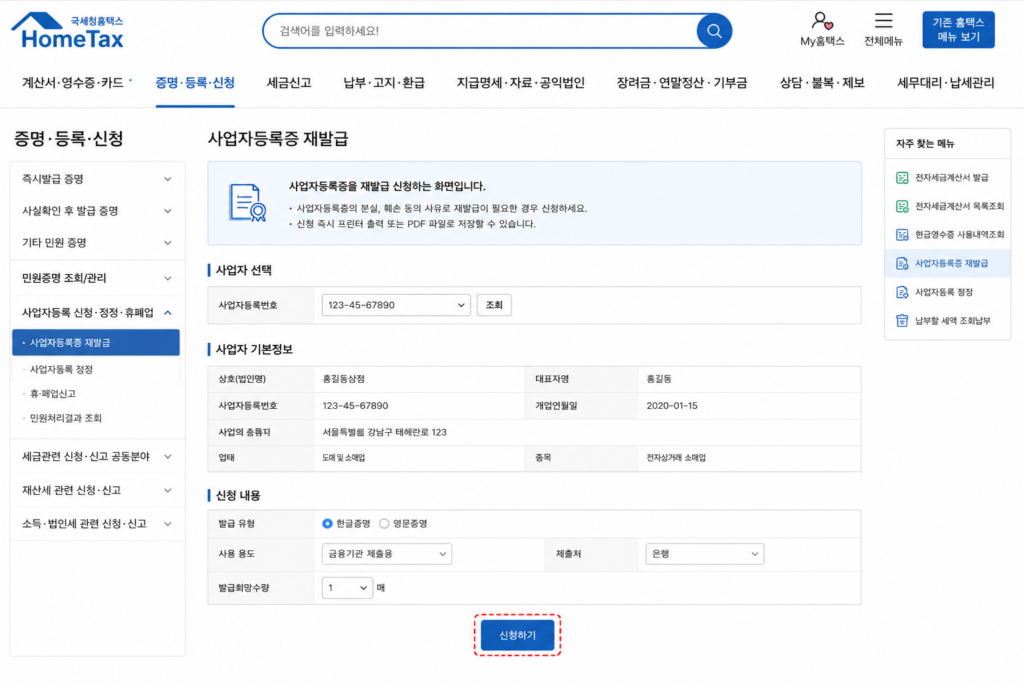The height and width of the screenshot is (683, 1024).
Task: Open 사업자등록번호 dropdown 123-45-67890
Action: 396,305
